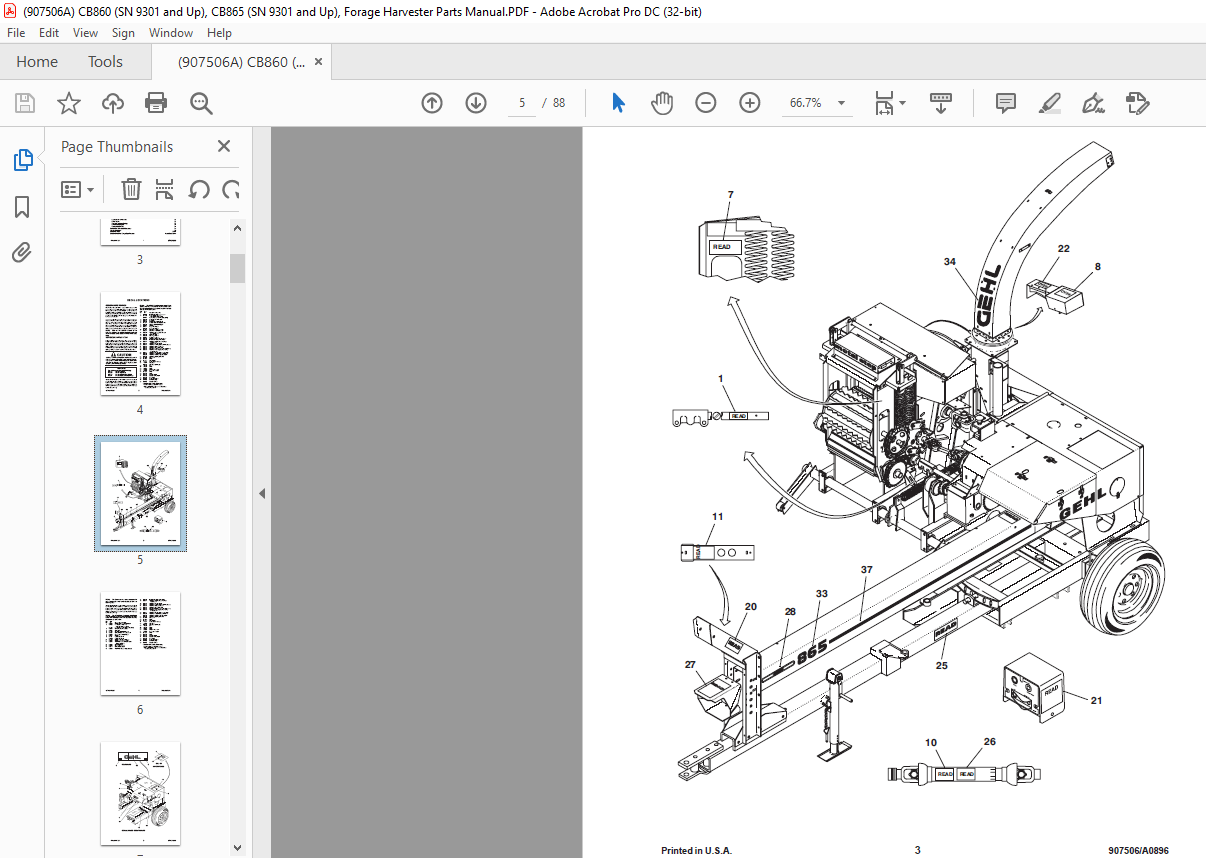Click part callout number 34 on diagram
The image size is (1206, 858).
pyautogui.click(x=950, y=262)
